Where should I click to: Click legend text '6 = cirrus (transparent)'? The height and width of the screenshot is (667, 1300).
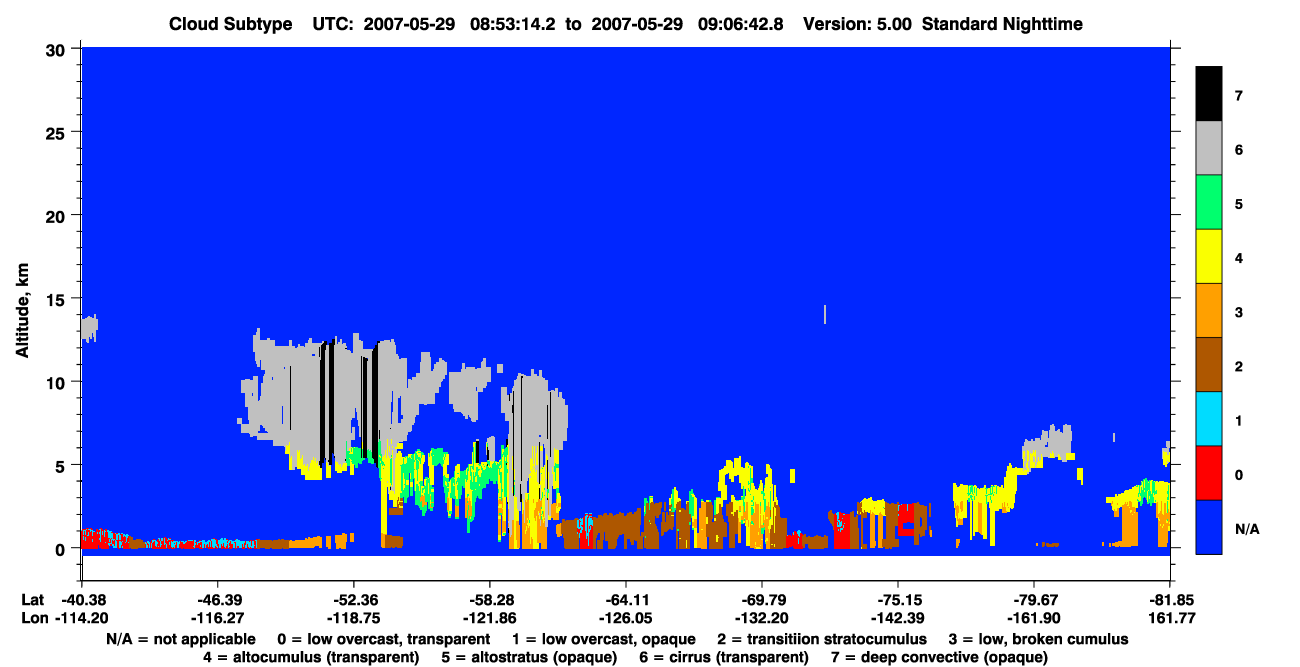[x=725, y=657]
